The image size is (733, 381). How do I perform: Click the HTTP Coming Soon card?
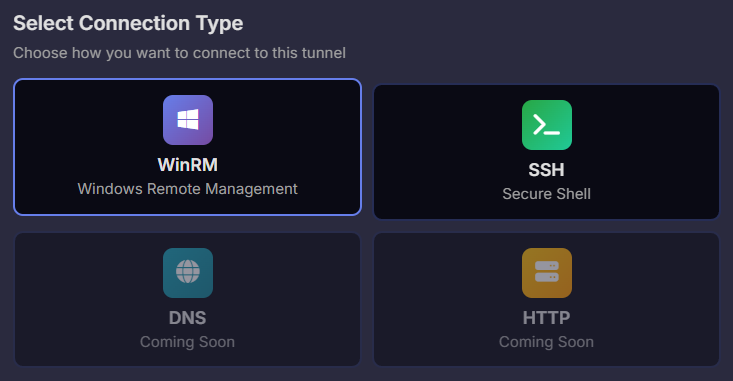(x=546, y=300)
